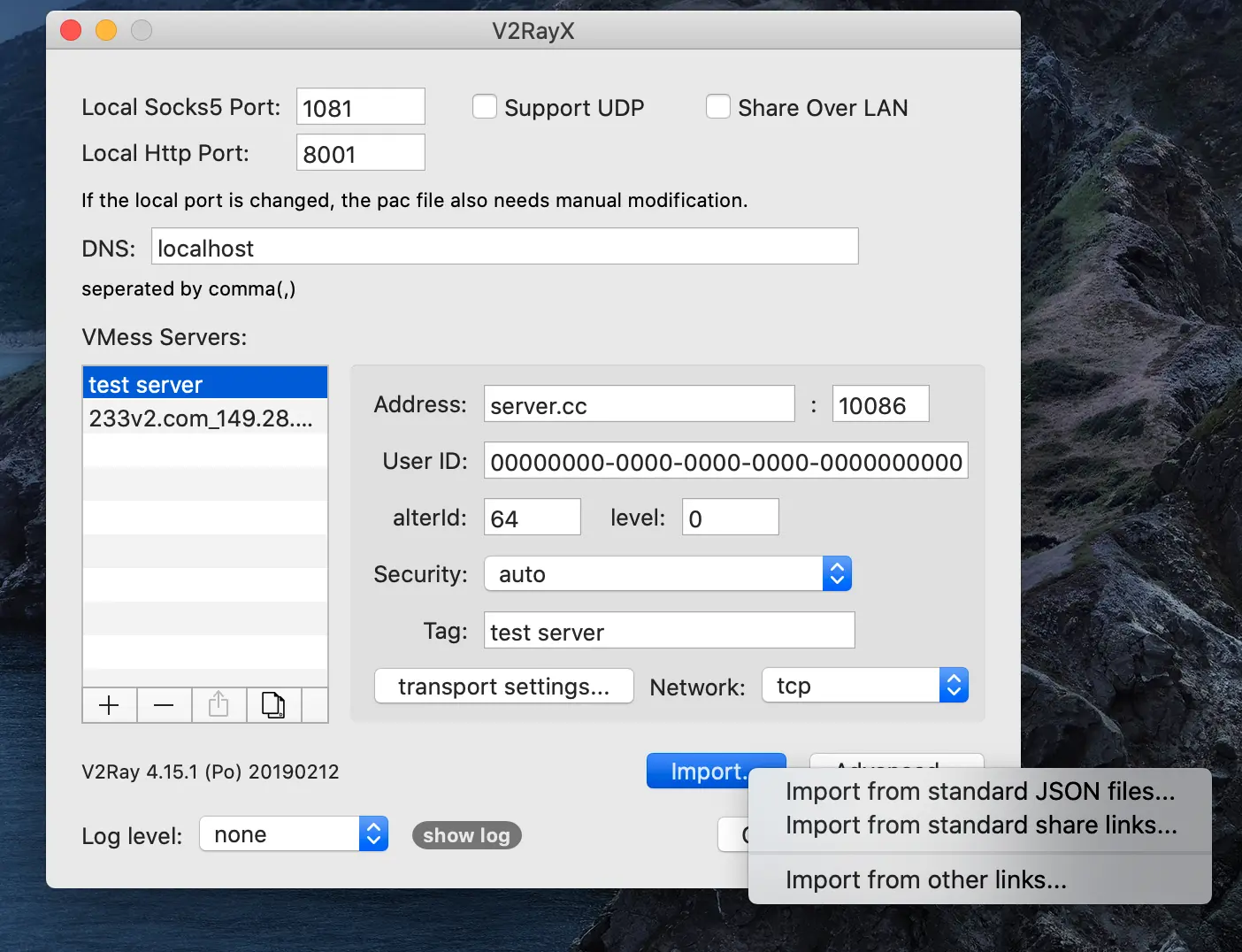Screen dimensions: 1242x952
Task: Edit the alterId value field
Action: click(x=533, y=518)
